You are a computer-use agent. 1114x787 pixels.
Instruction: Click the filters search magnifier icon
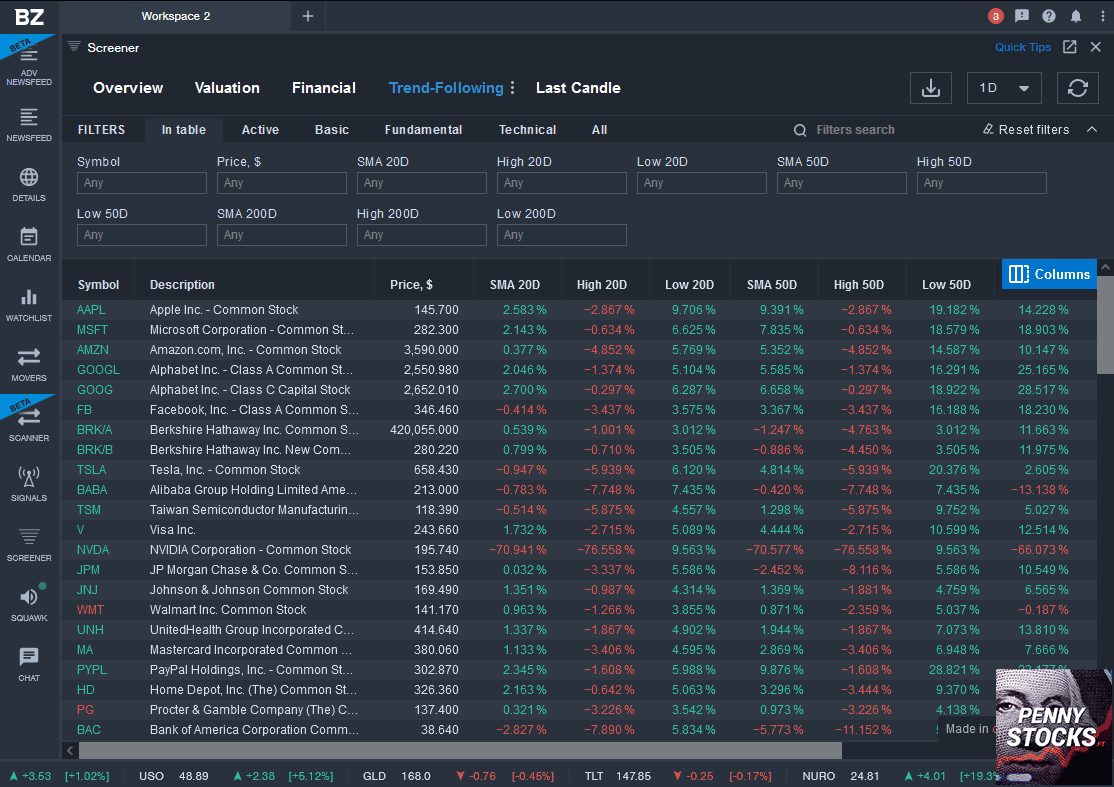click(x=800, y=130)
